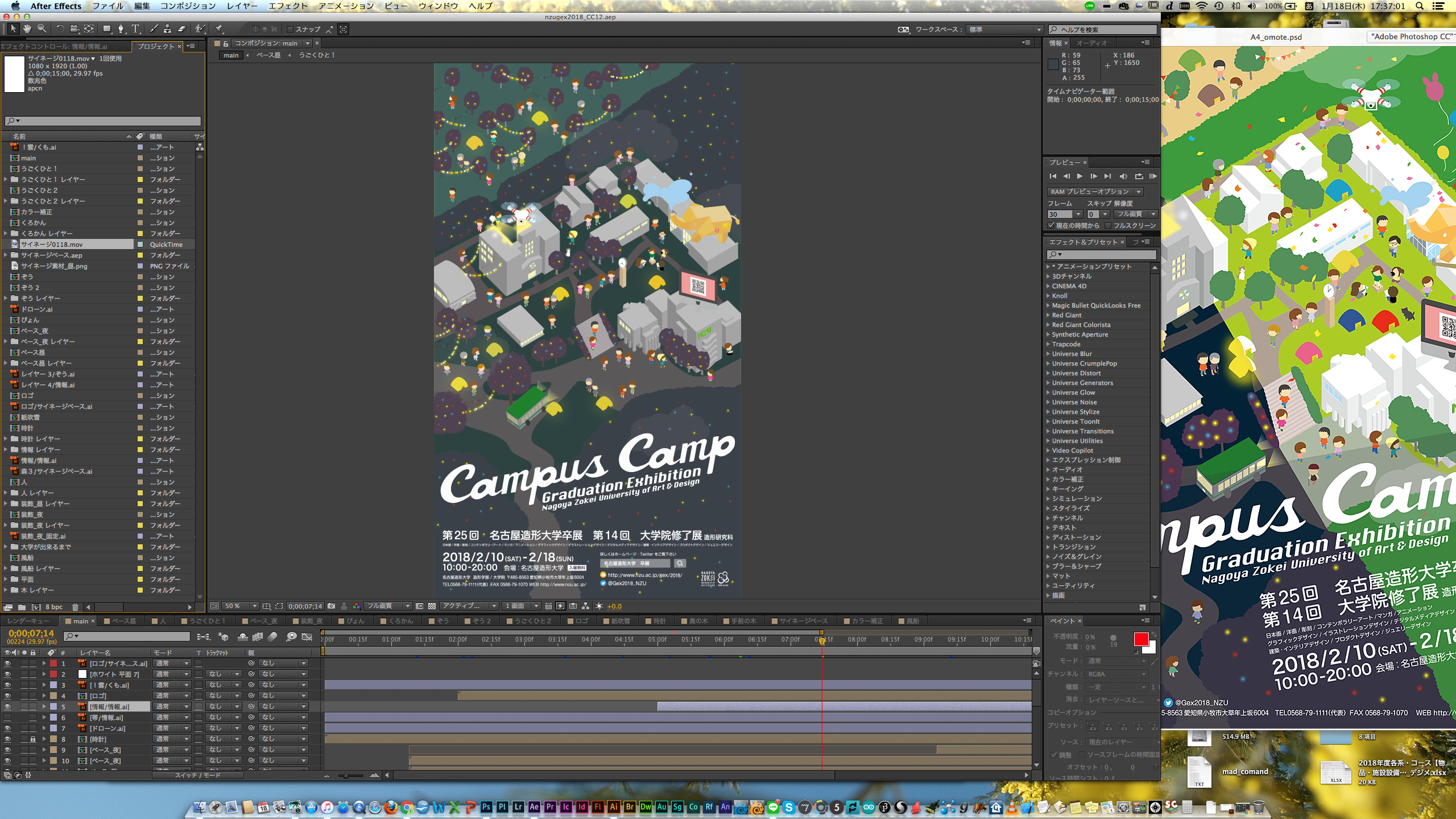Open blend mode dropdown for layer 5
This screenshot has width=1456, height=819.
click(x=172, y=707)
